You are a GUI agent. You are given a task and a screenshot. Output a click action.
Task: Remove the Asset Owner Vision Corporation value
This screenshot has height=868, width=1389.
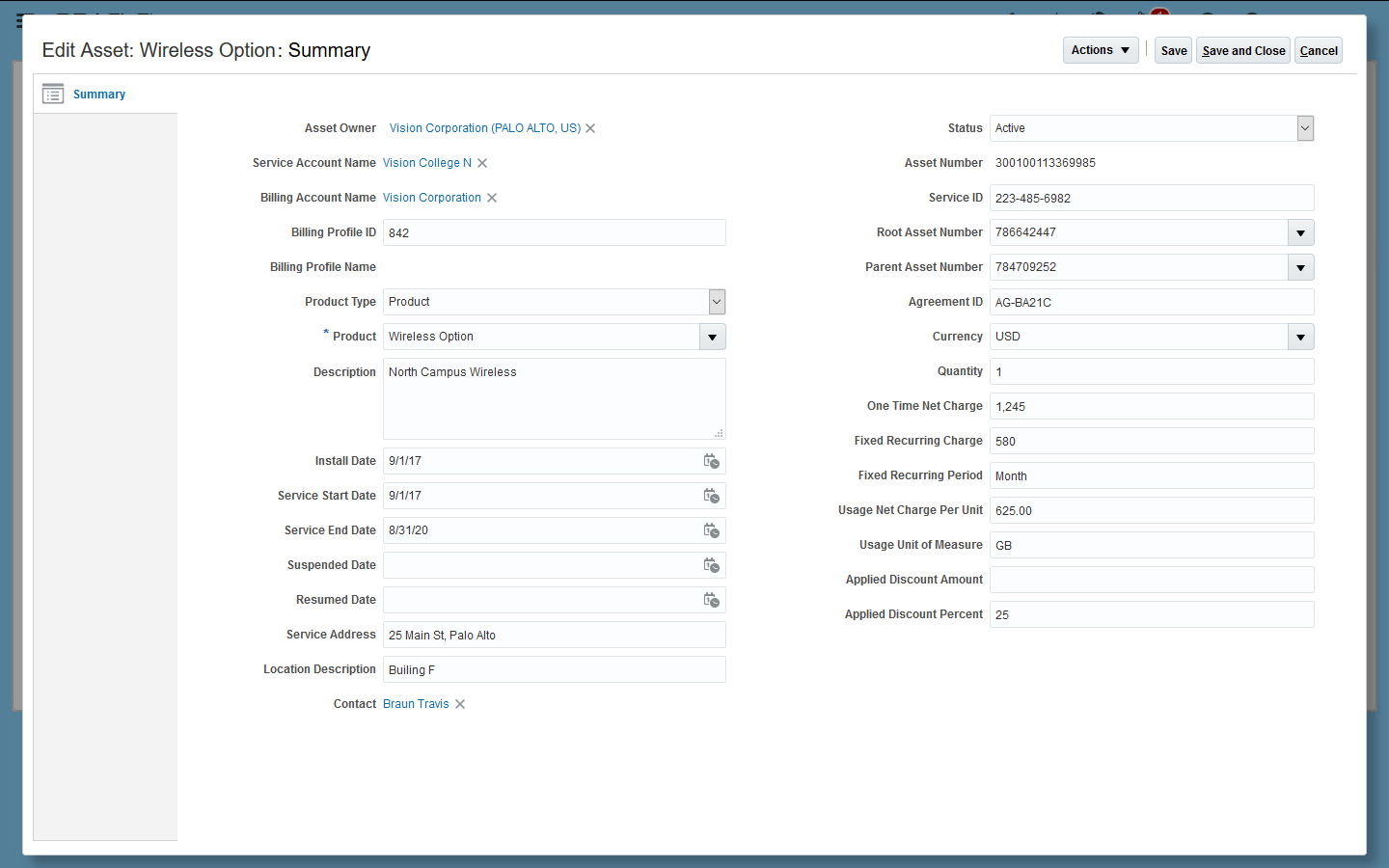[x=590, y=128]
